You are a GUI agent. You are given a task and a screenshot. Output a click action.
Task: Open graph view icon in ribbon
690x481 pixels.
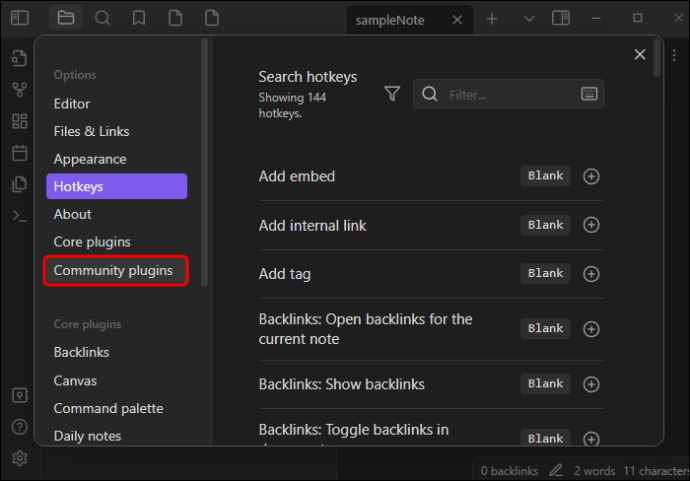(19, 90)
